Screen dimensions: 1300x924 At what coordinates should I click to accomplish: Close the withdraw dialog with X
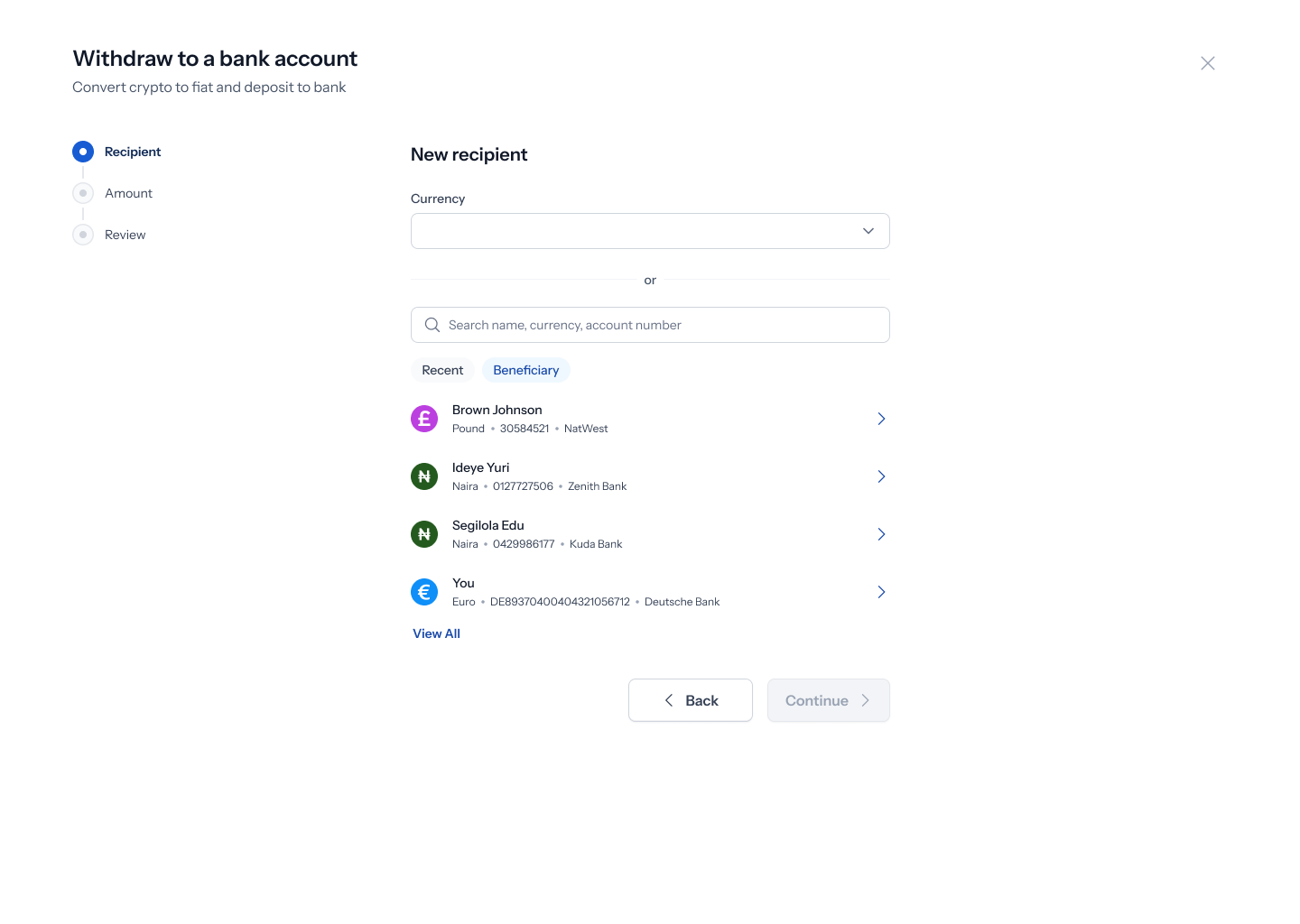pos(1208,63)
